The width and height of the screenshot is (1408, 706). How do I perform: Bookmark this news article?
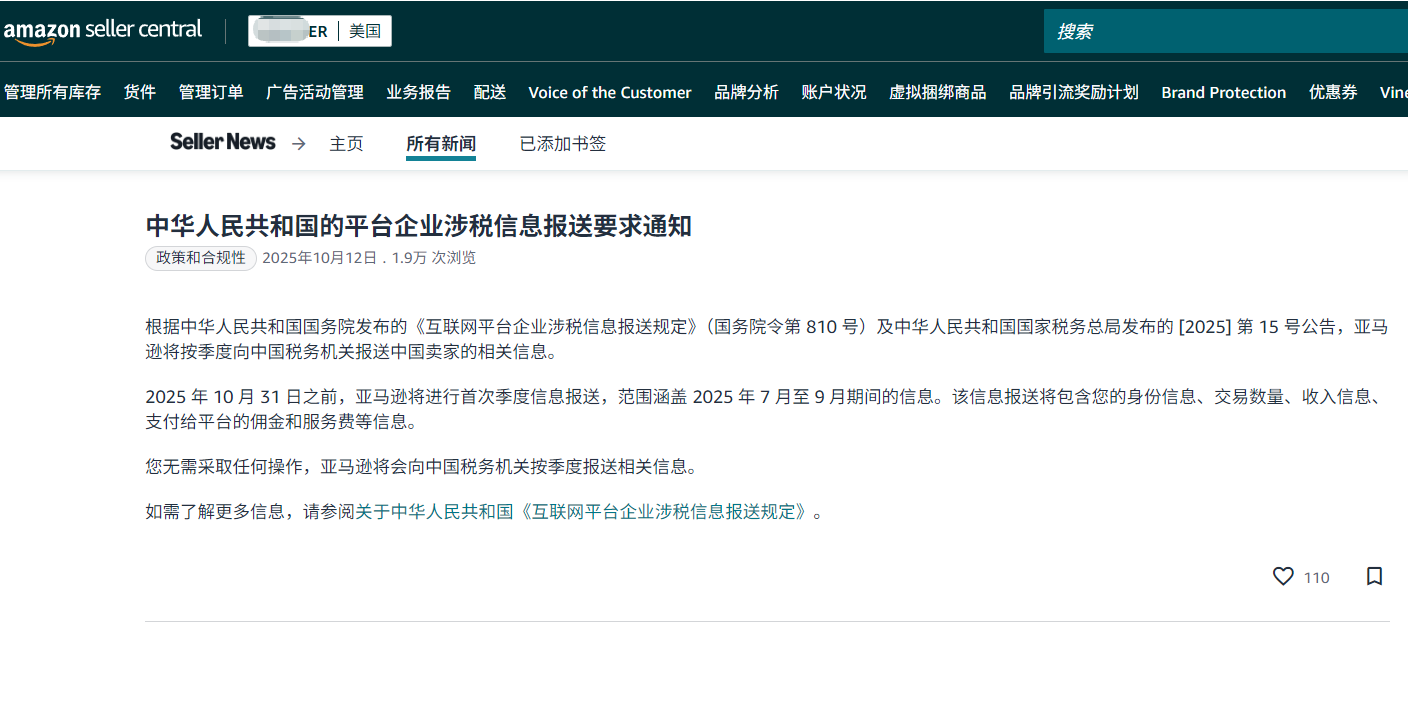tap(1374, 577)
